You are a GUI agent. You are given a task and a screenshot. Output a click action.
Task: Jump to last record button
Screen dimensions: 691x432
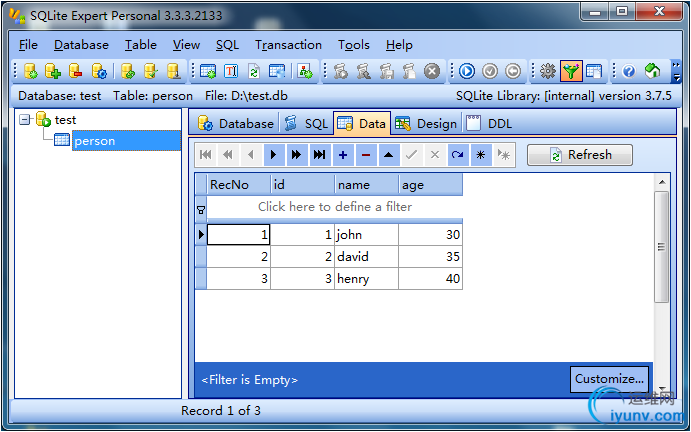[x=319, y=155]
